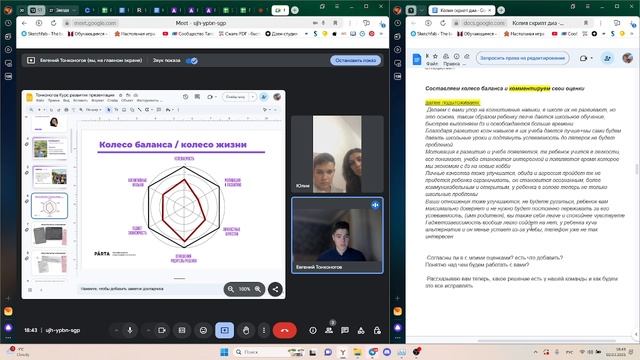
Task: Open history clock icon in left browser sidebar
Action: 8,23
